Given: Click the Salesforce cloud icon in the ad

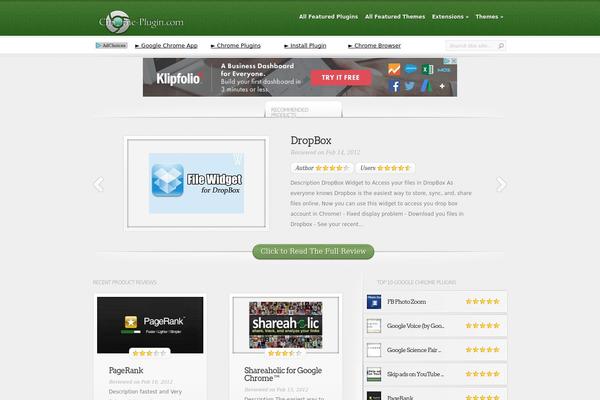Looking at the screenshot, I should [411, 69].
